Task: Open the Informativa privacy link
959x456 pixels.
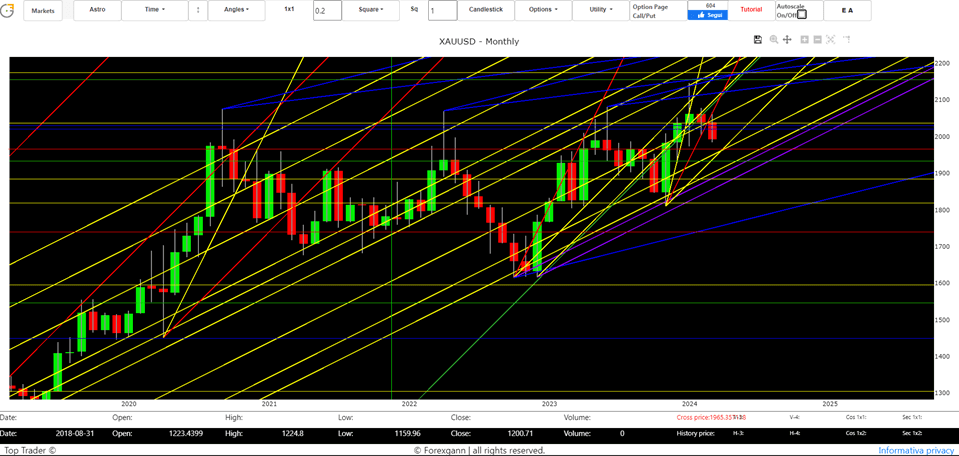Action: click(917, 450)
